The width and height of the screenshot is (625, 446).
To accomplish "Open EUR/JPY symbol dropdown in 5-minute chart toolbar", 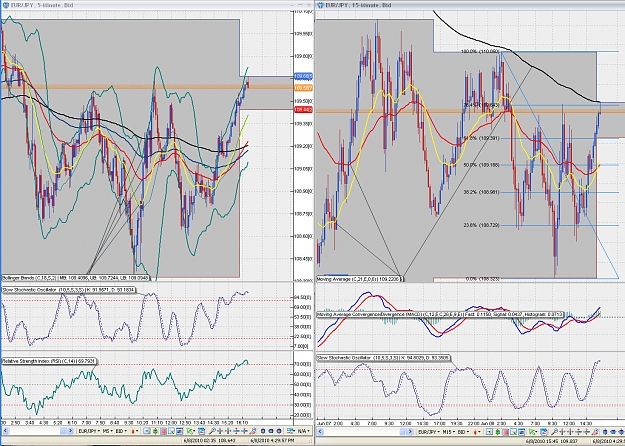I will (x=89, y=431).
